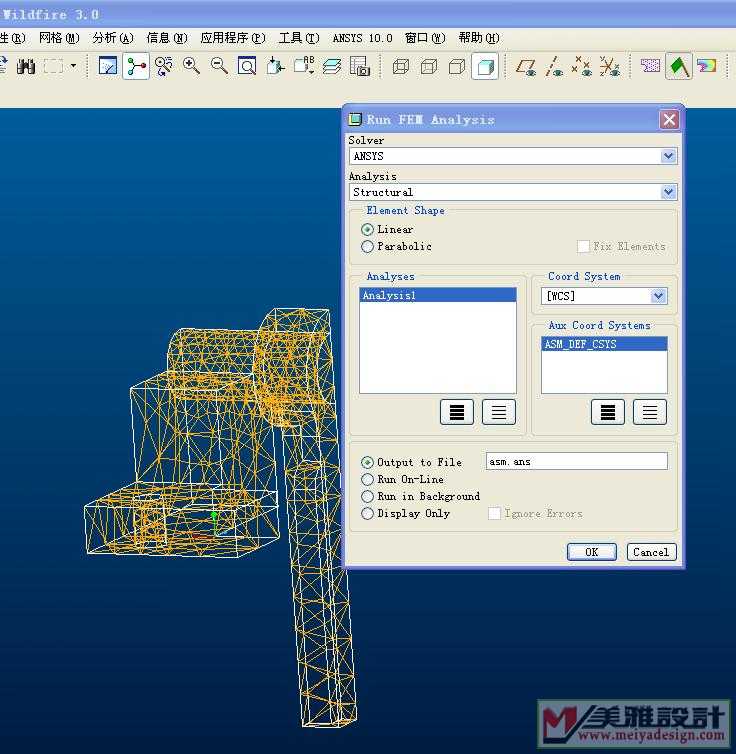Open the 分析(A) menu
Screen dimensions: 736x754
(x=113, y=38)
